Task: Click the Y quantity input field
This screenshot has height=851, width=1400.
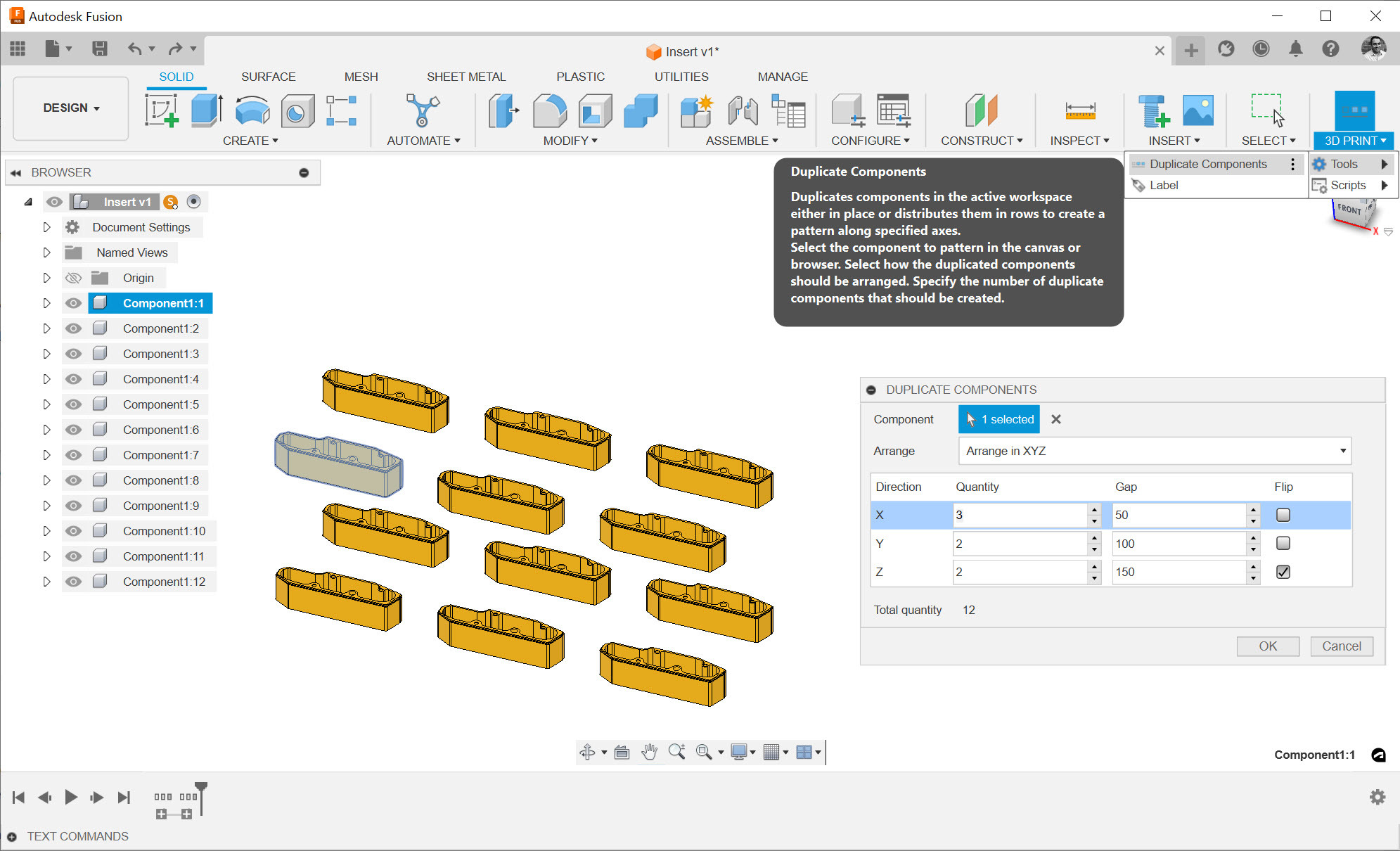Action: click(1019, 544)
